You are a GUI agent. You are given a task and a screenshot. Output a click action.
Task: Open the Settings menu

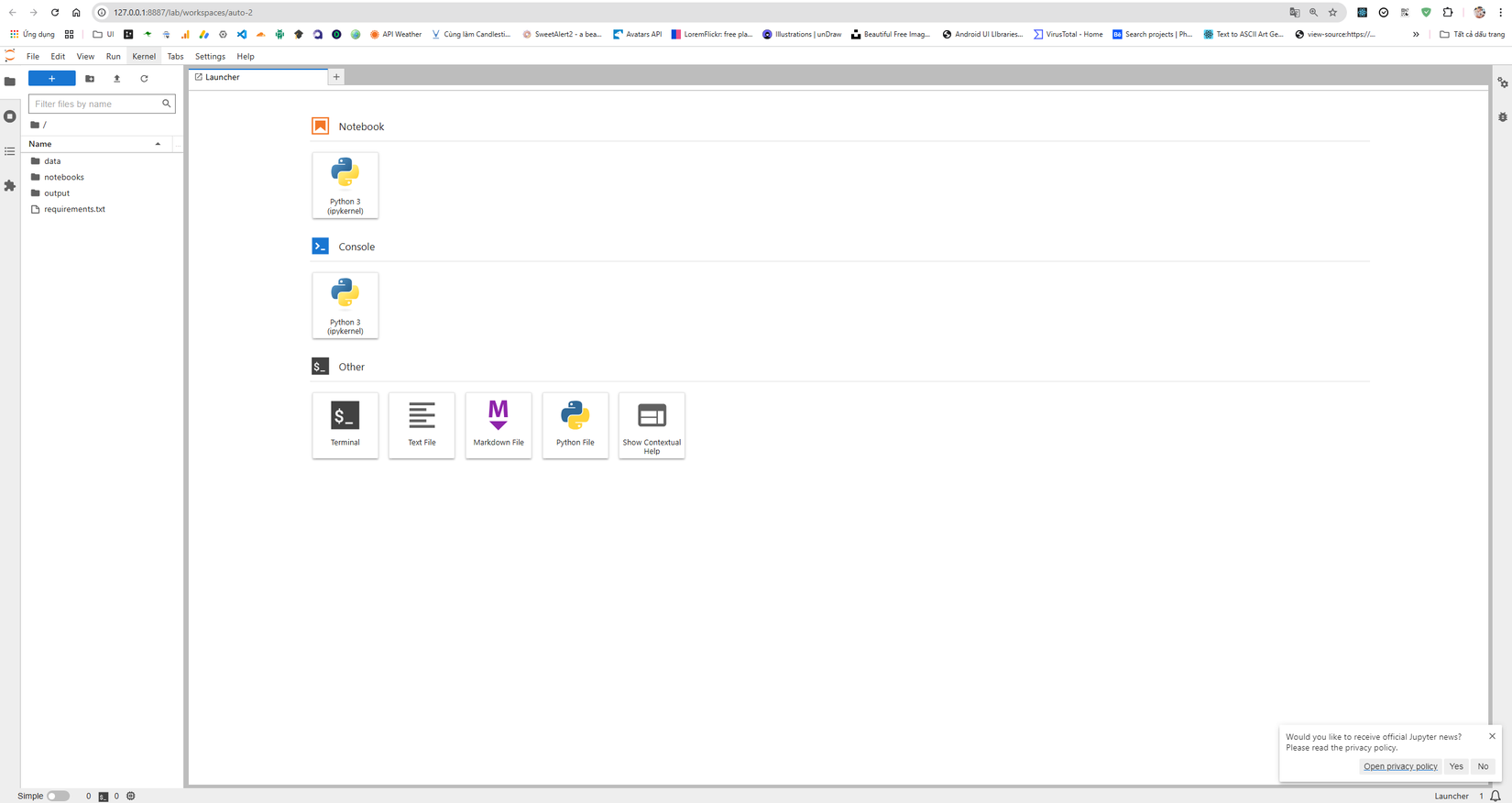(x=210, y=56)
